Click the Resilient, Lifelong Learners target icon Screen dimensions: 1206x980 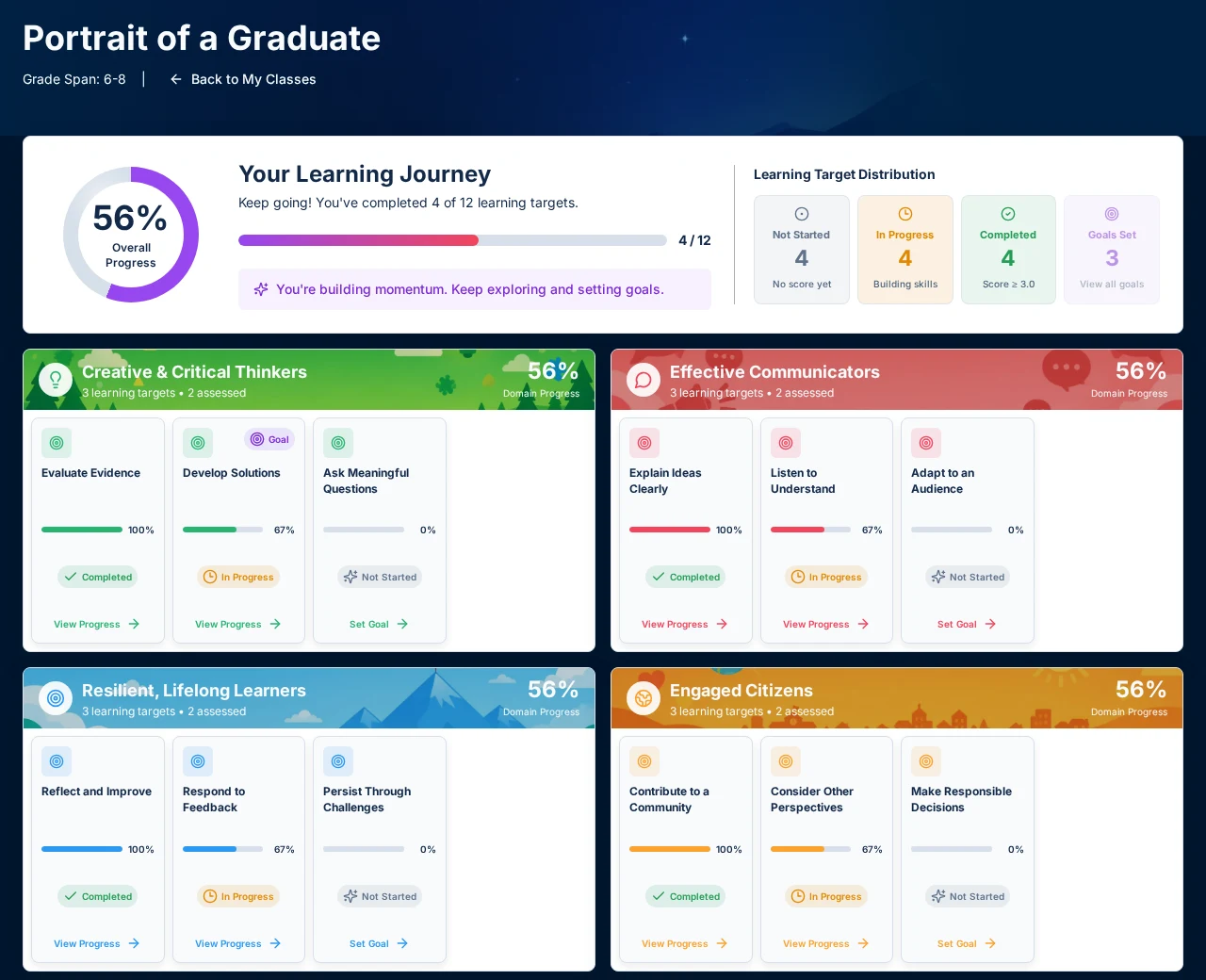pyautogui.click(x=56, y=698)
